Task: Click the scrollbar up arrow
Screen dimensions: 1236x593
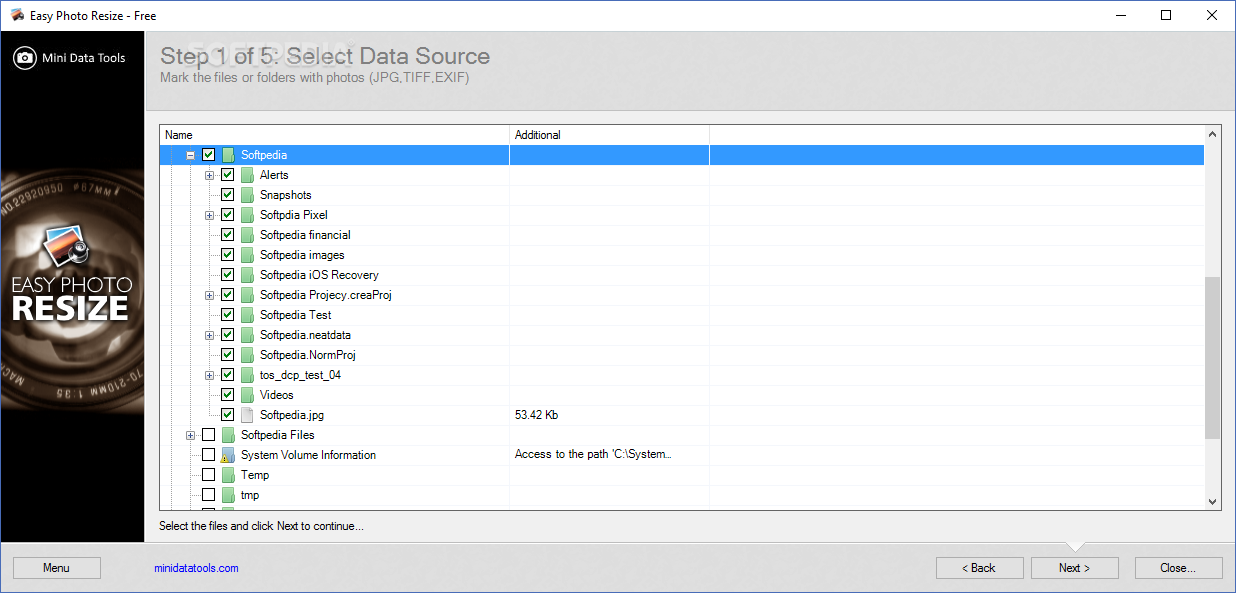Action: point(1212,134)
